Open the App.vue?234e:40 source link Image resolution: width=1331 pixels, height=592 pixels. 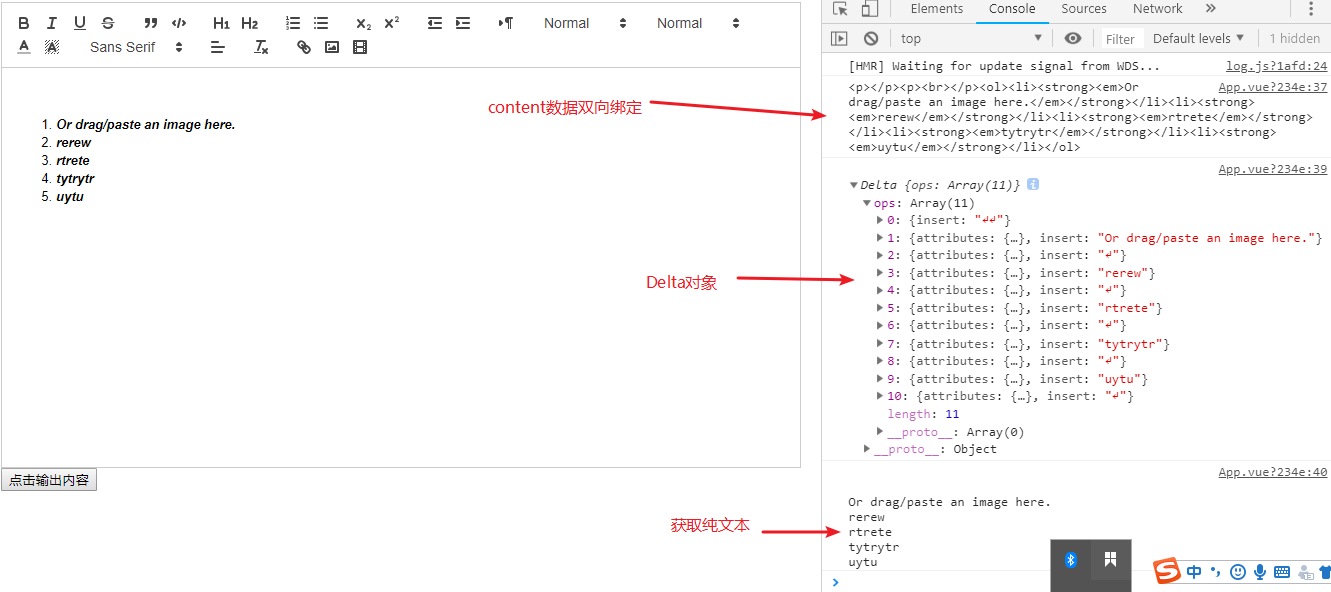click(x=1273, y=472)
